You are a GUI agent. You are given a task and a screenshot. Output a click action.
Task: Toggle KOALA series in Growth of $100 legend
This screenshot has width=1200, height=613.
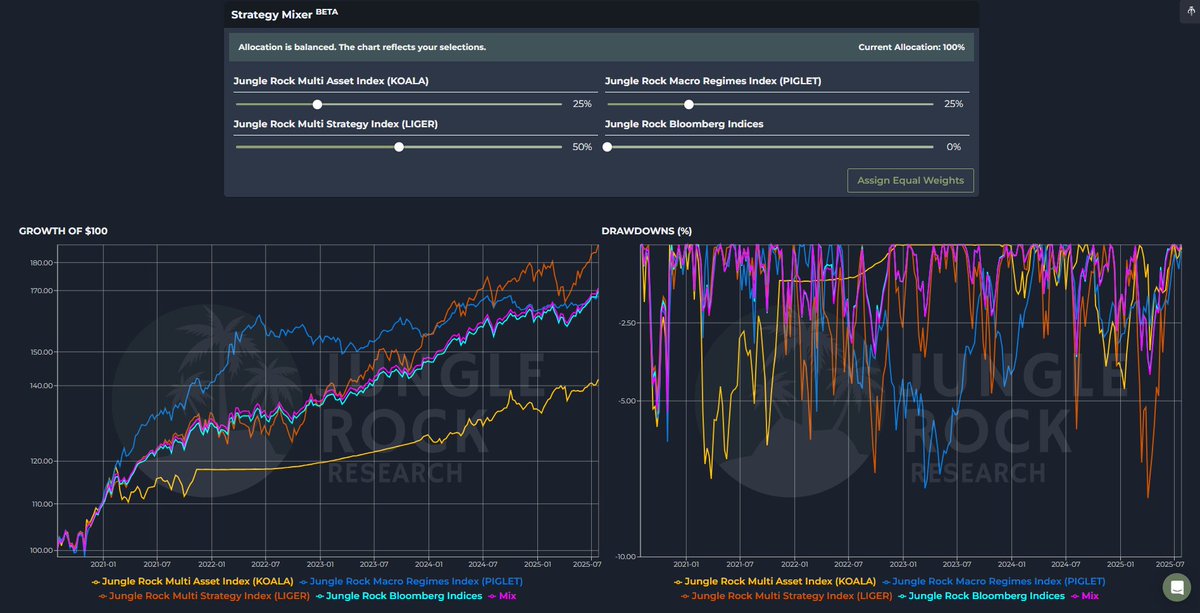pos(192,581)
